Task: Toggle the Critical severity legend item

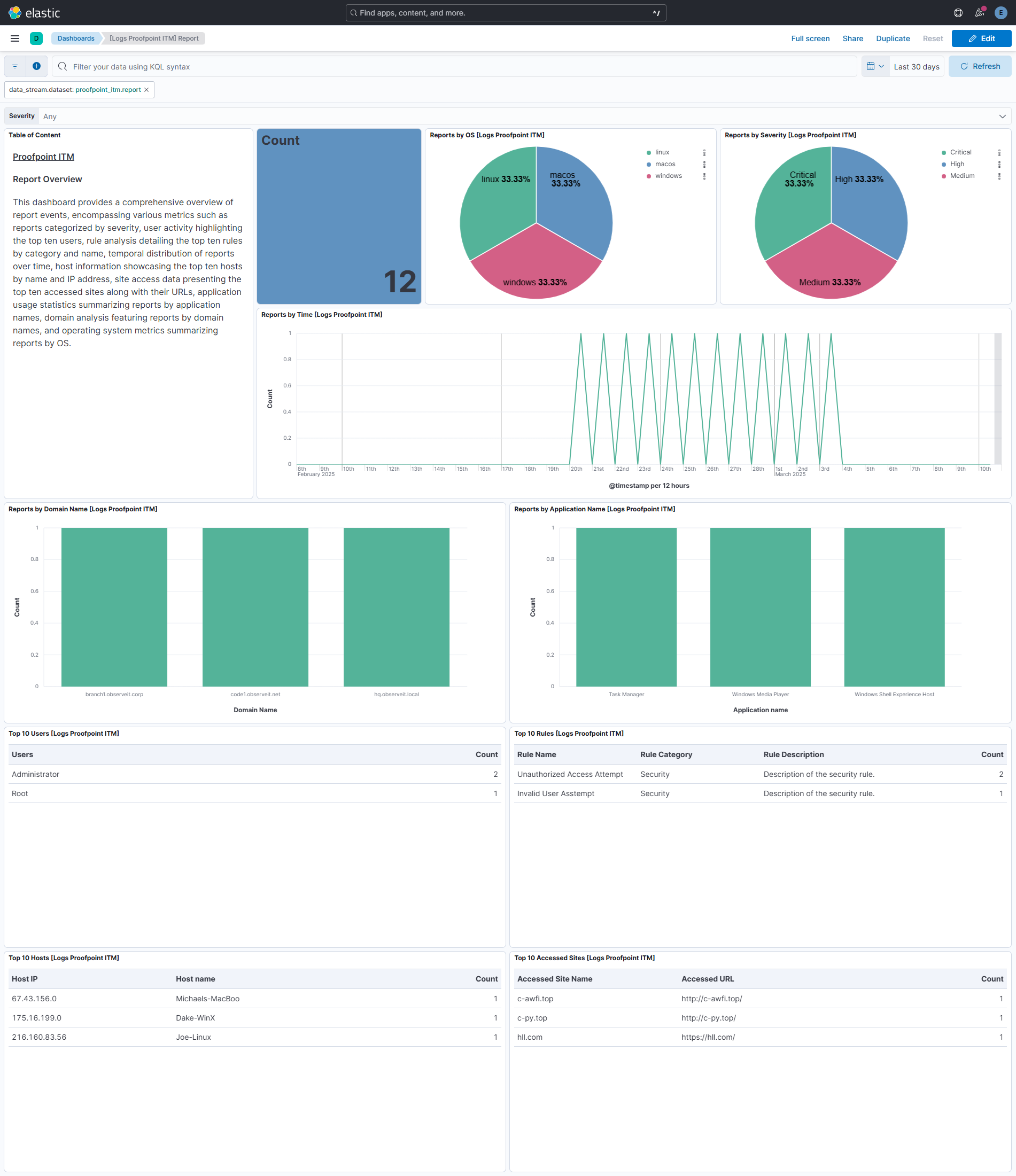Action: pyautogui.click(x=960, y=153)
